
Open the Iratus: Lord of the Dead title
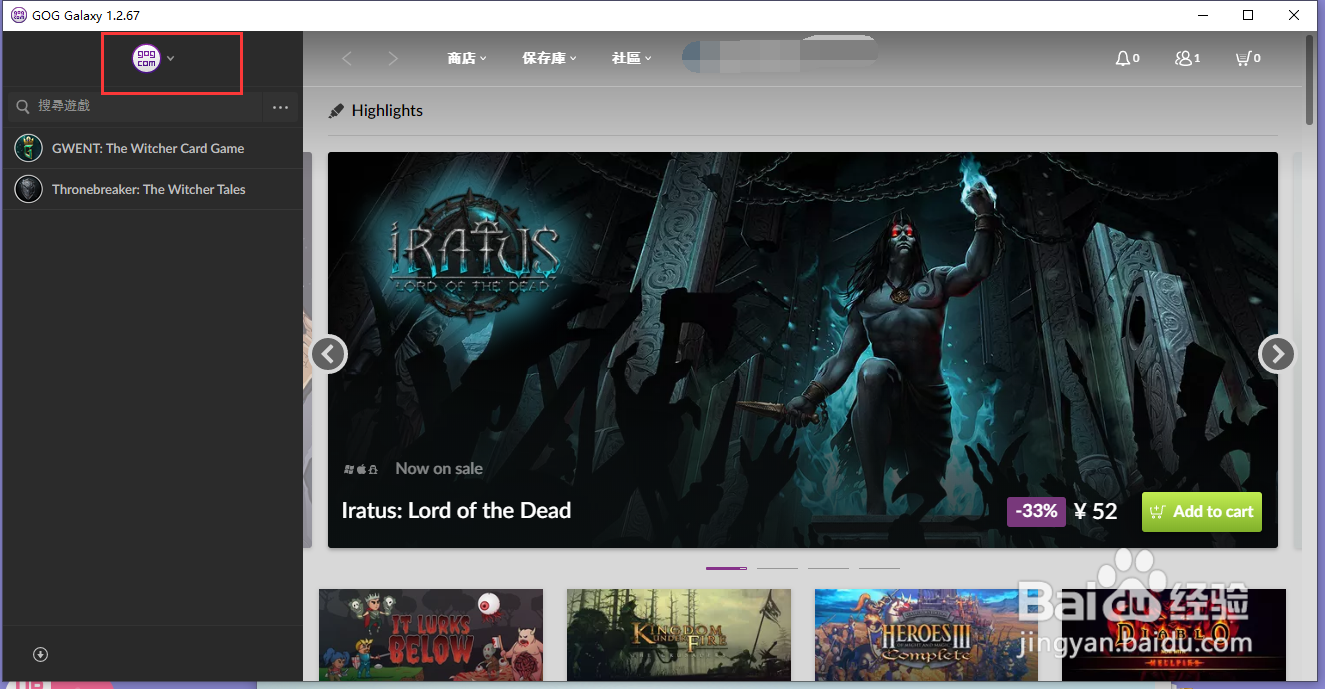pyautogui.click(x=456, y=510)
